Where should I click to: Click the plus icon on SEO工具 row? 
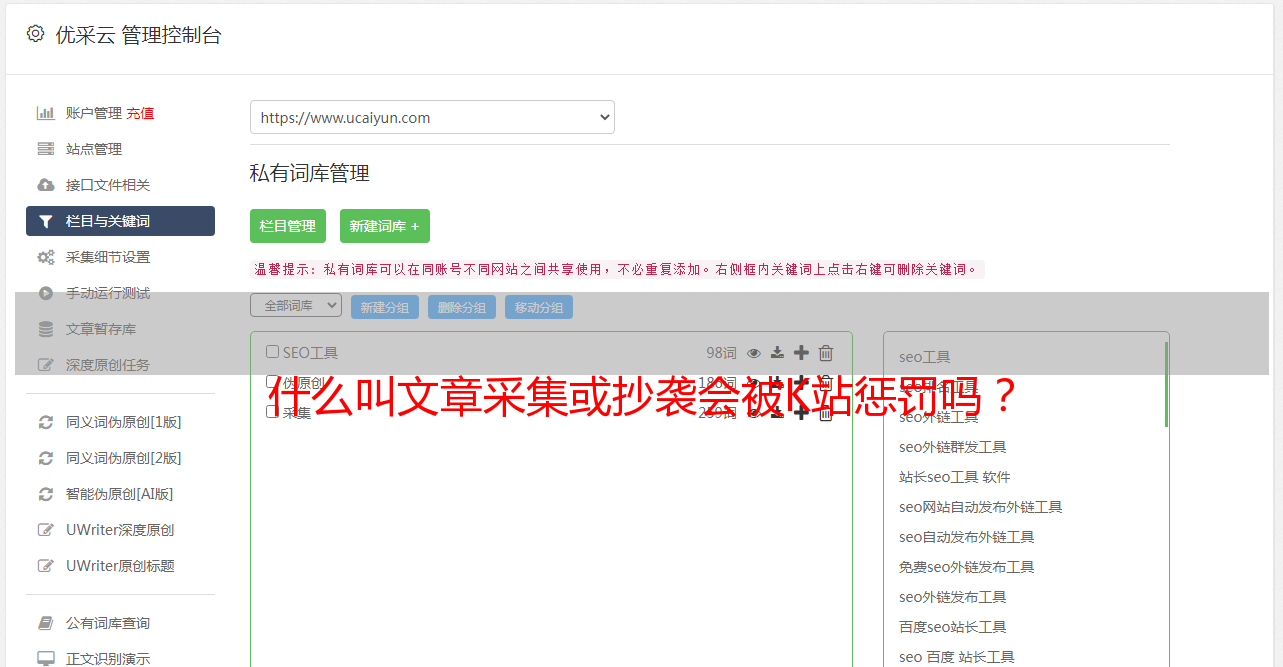click(801, 353)
